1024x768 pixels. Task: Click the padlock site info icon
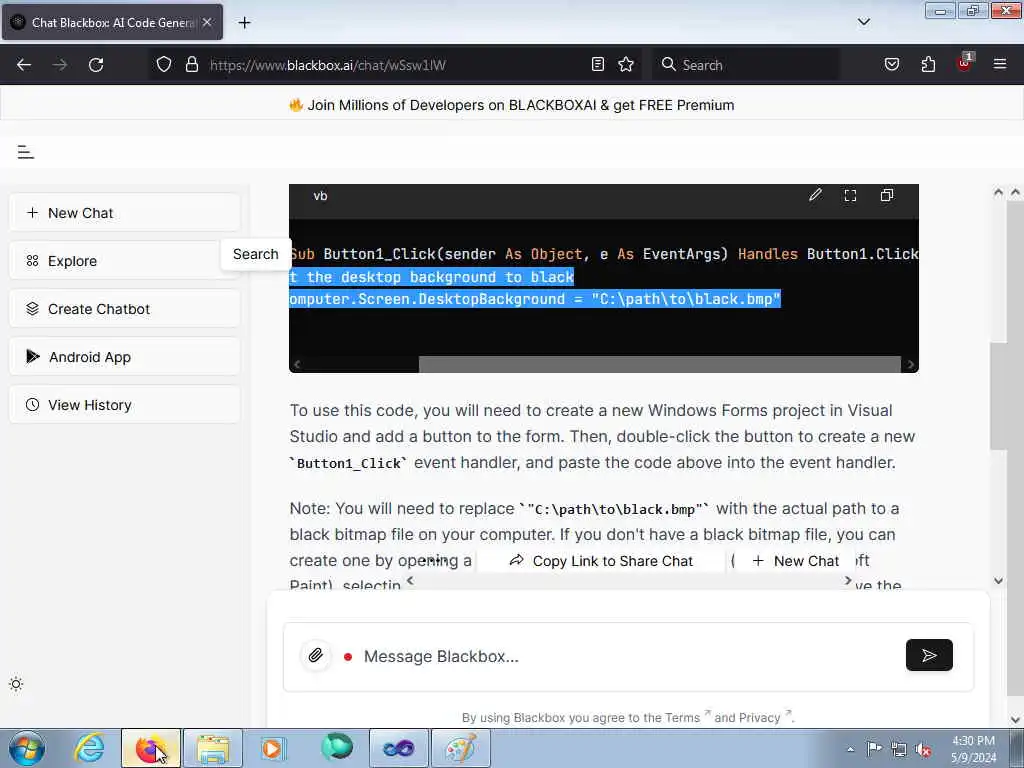[191, 64]
